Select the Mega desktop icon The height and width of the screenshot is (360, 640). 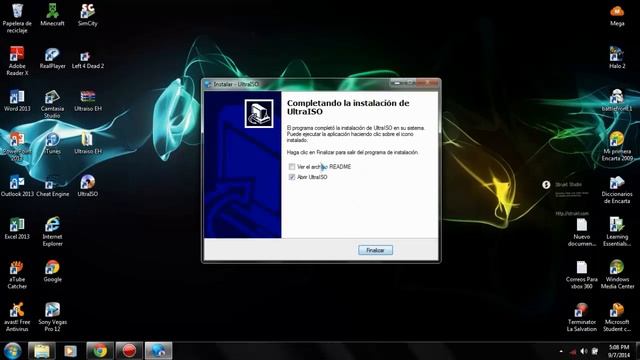coord(617,16)
